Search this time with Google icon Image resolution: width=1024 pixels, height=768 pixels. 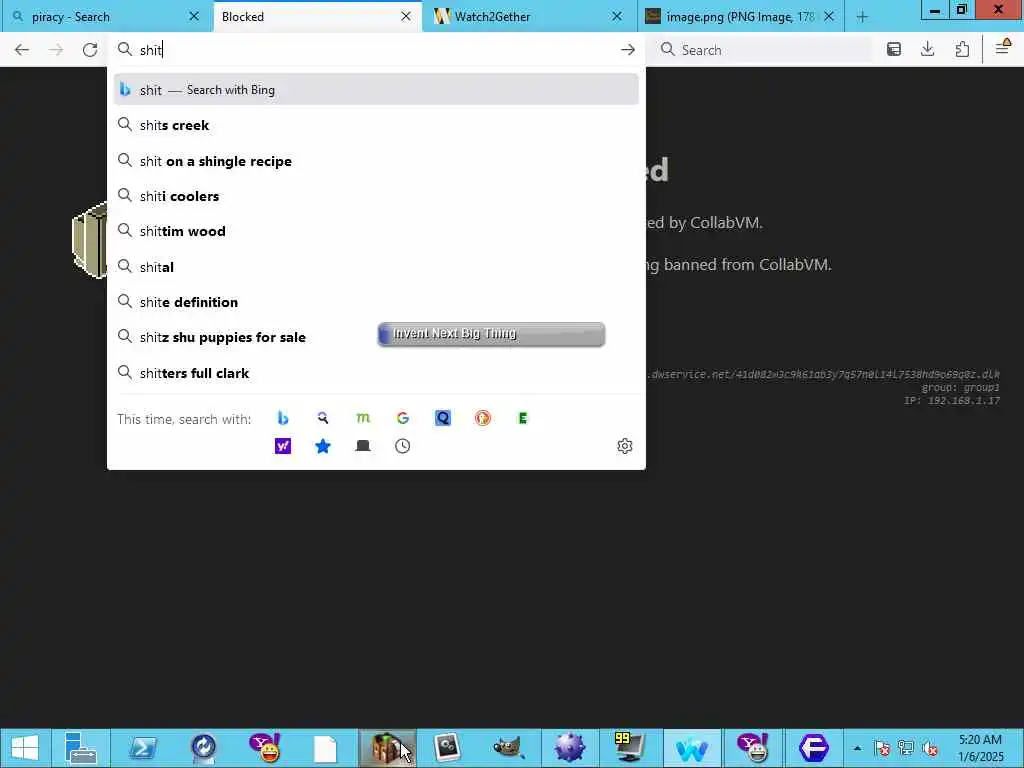point(403,418)
